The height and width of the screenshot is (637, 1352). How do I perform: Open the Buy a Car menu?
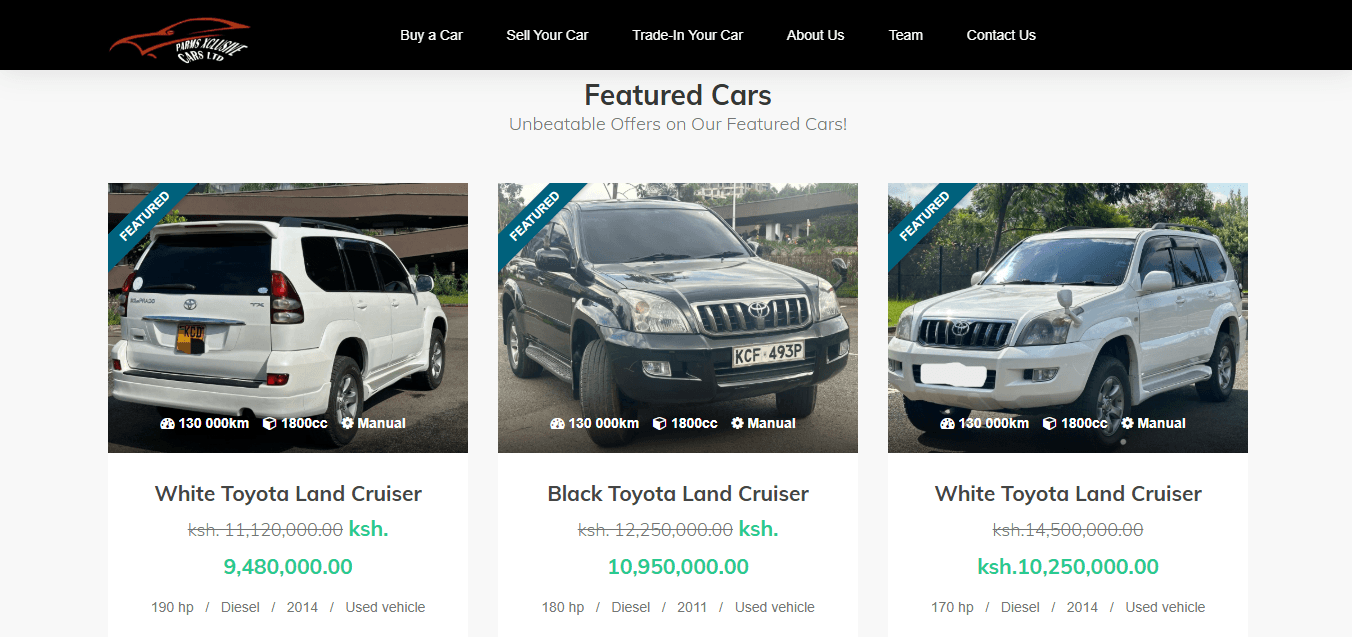[x=431, y=35]
